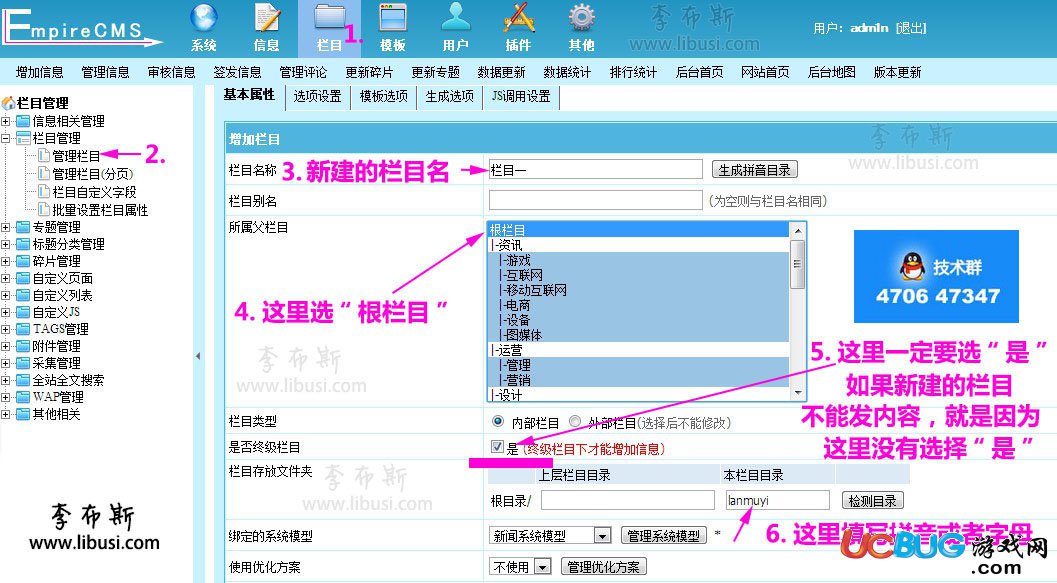The height and width of the screenshot is (583, 1057).
Task: Switch to the 生成选项 tab
Action: 450,96
